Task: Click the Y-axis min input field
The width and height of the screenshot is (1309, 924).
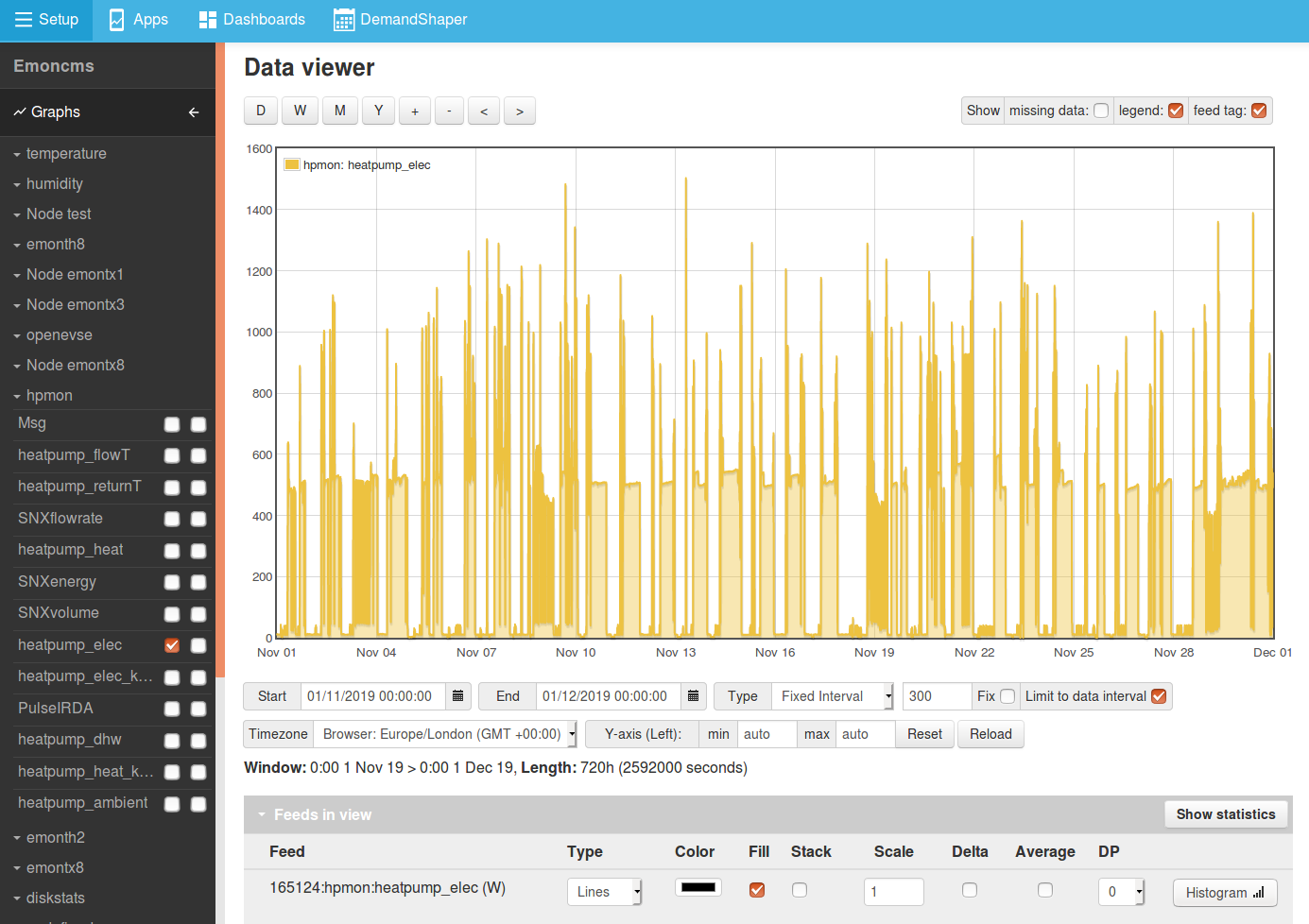Action: pyautogui.click(x=767, y=734)
